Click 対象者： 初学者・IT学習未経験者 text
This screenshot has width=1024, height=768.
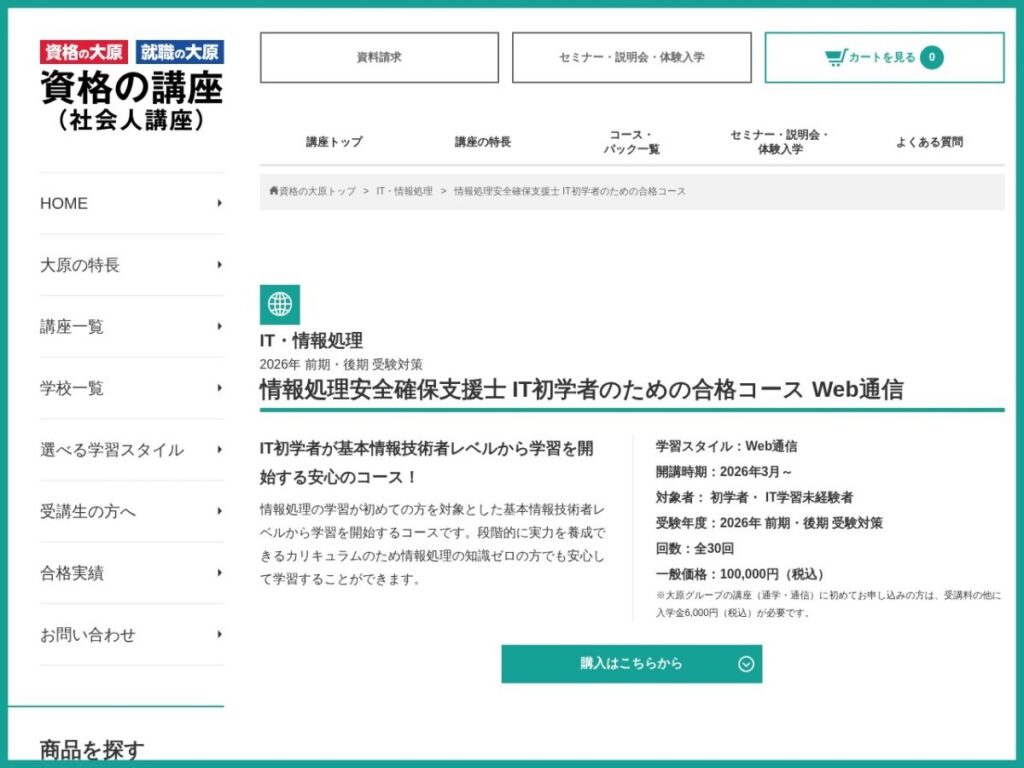click(x=754, y=497)
